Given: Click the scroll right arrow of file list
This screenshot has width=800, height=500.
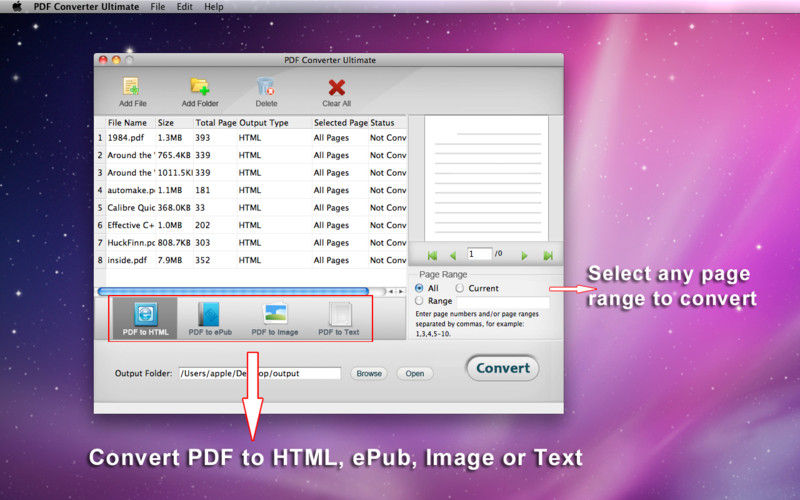Looking at the screenshot, I should 401,291.
